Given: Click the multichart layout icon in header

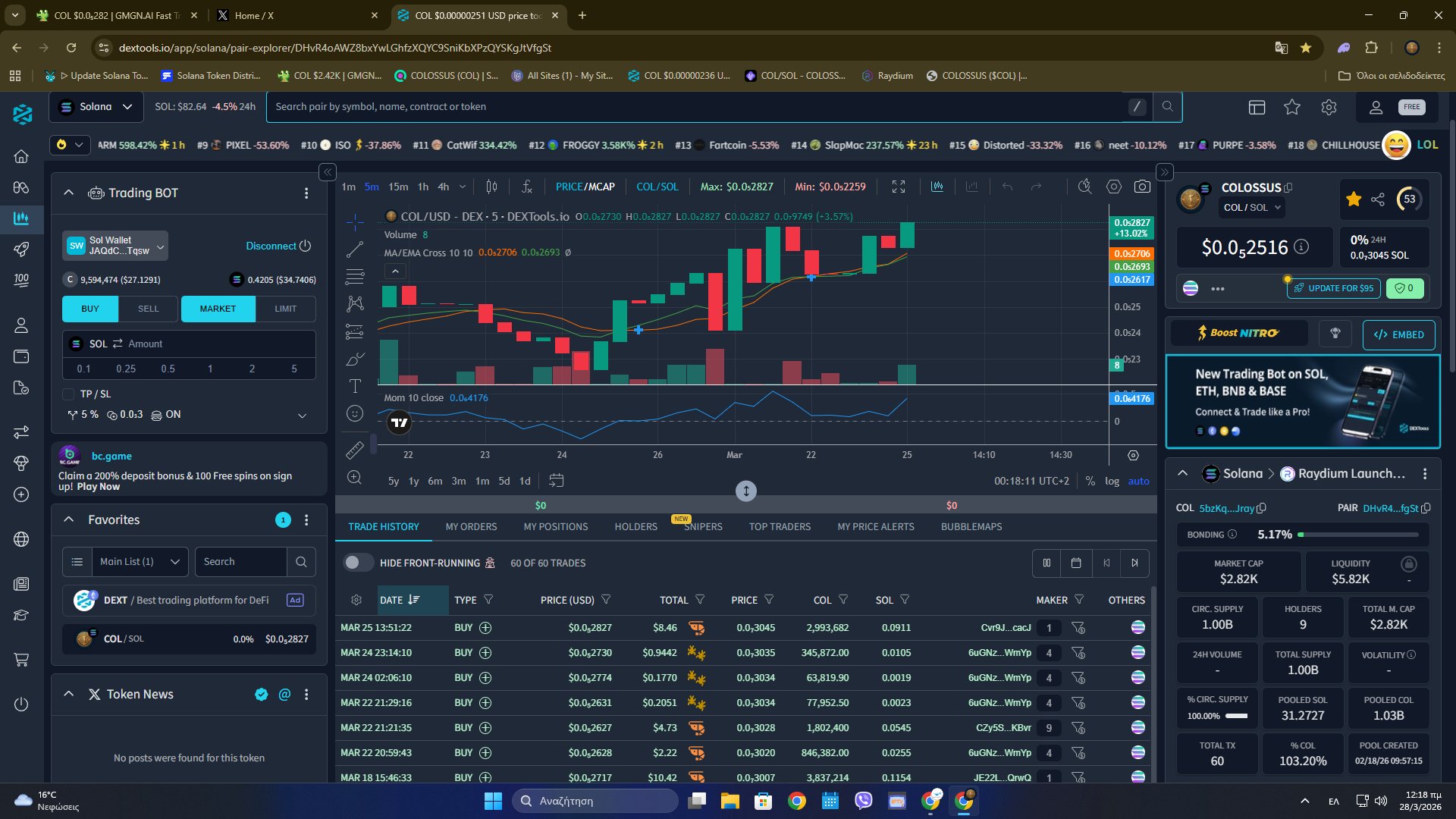Looking at the screenshot, I should click(1257, 107).
